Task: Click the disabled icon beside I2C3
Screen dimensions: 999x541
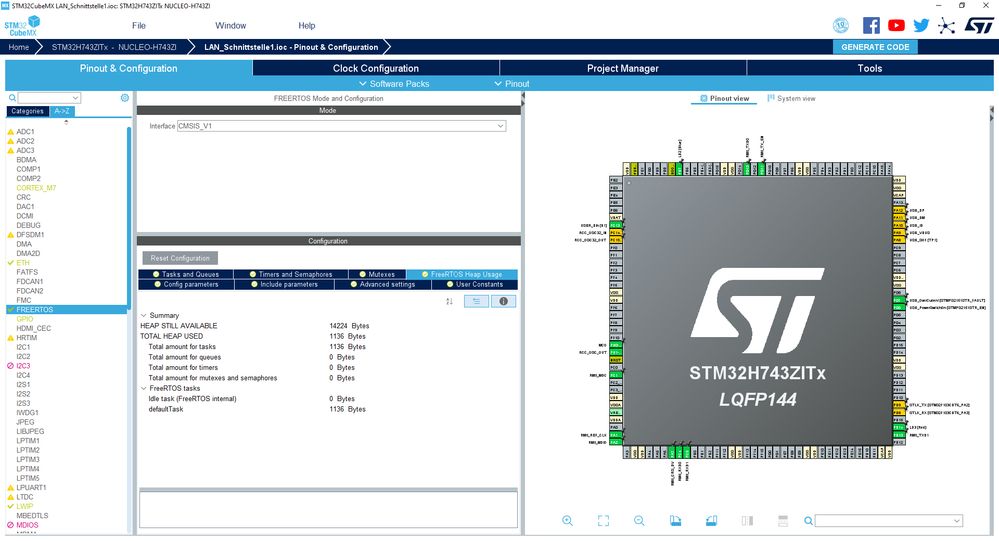Action: point(10,366)
